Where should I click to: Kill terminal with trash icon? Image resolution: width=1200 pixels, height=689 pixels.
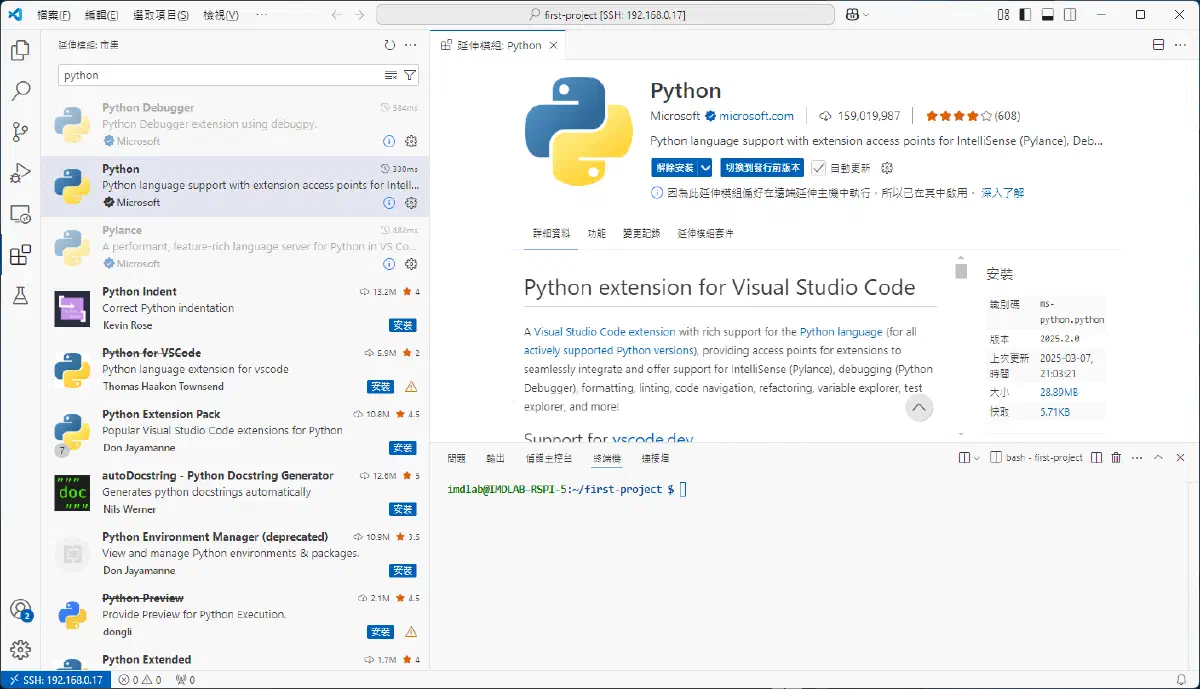pyautogui.click(x=1116, y=457)
